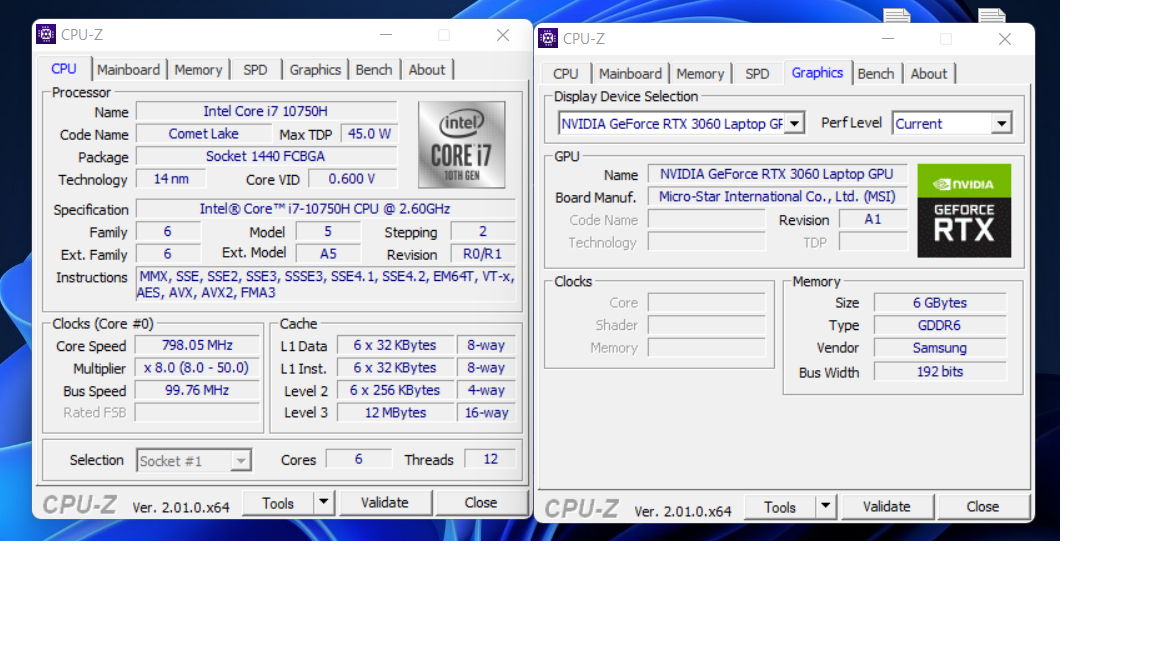
Task: Open the SPD tab in the right CPU-Z window
Action: 757,73
